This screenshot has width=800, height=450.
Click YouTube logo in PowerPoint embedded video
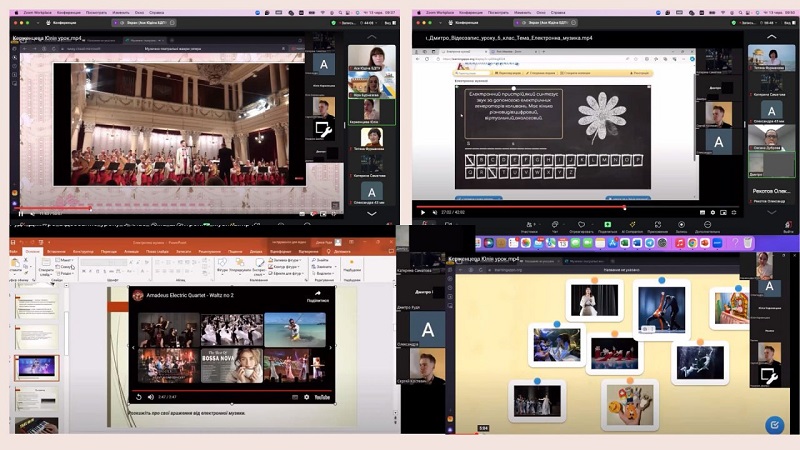coord(322,397)
